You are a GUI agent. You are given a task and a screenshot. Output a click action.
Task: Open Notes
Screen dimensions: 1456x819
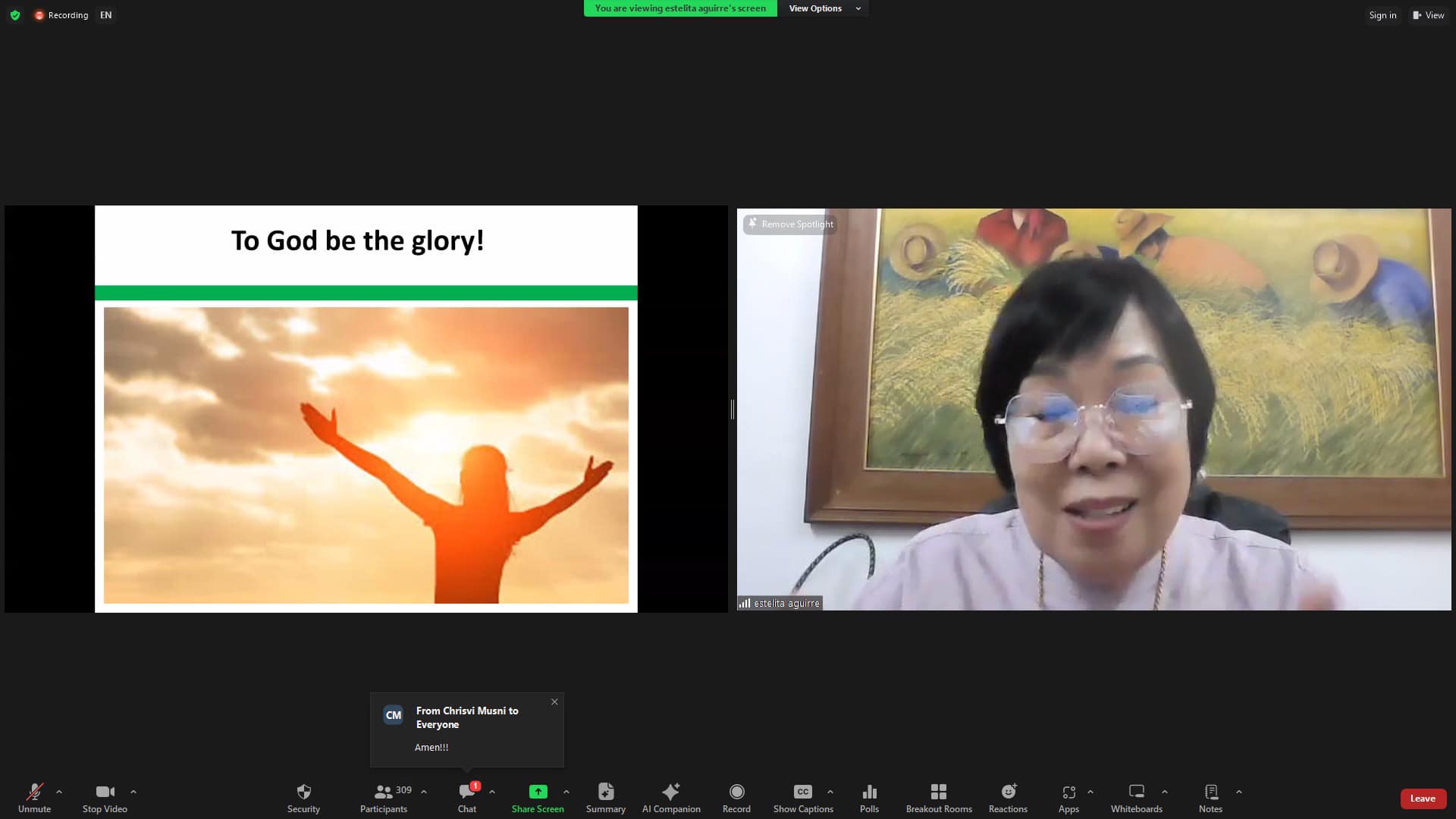click(x=1210, y=798)
